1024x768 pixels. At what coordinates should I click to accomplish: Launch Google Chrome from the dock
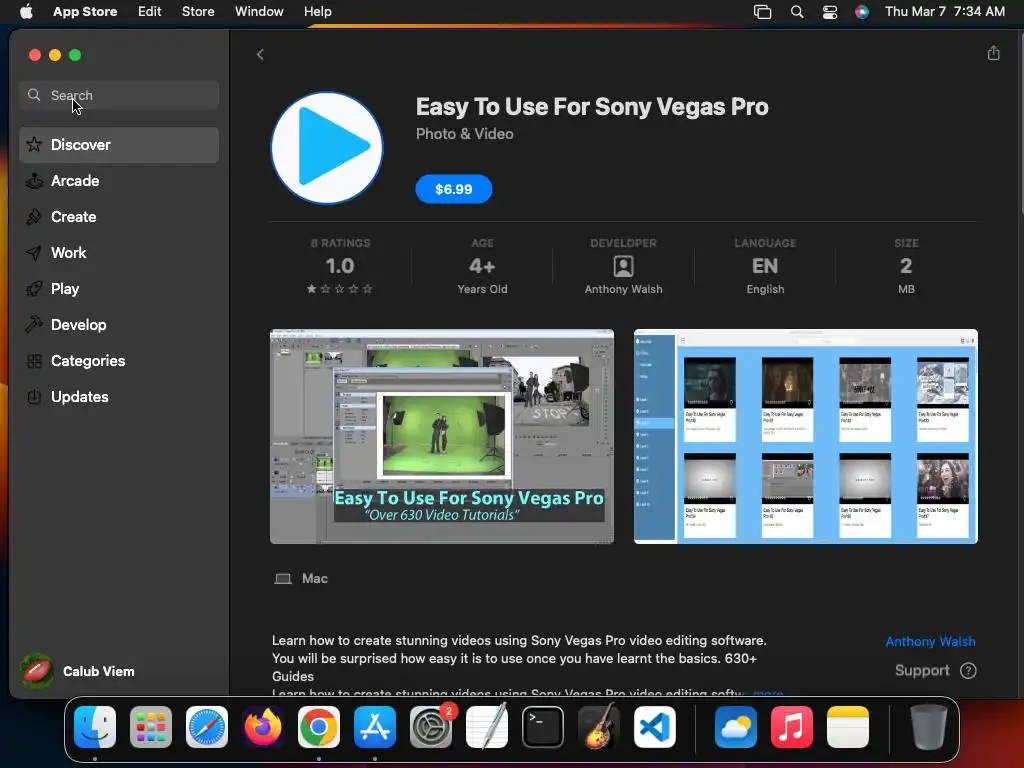click(319, 727)
